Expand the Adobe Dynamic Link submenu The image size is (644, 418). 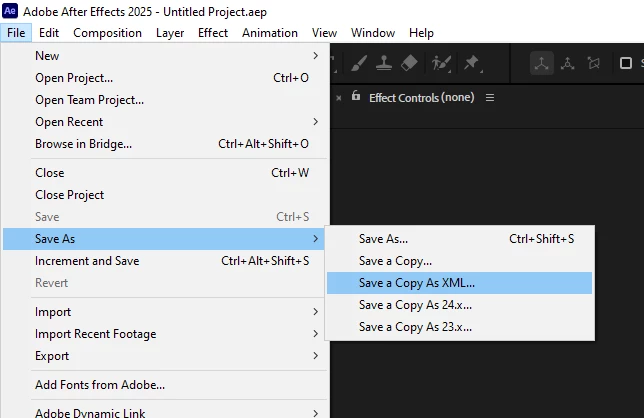point(163,412)
